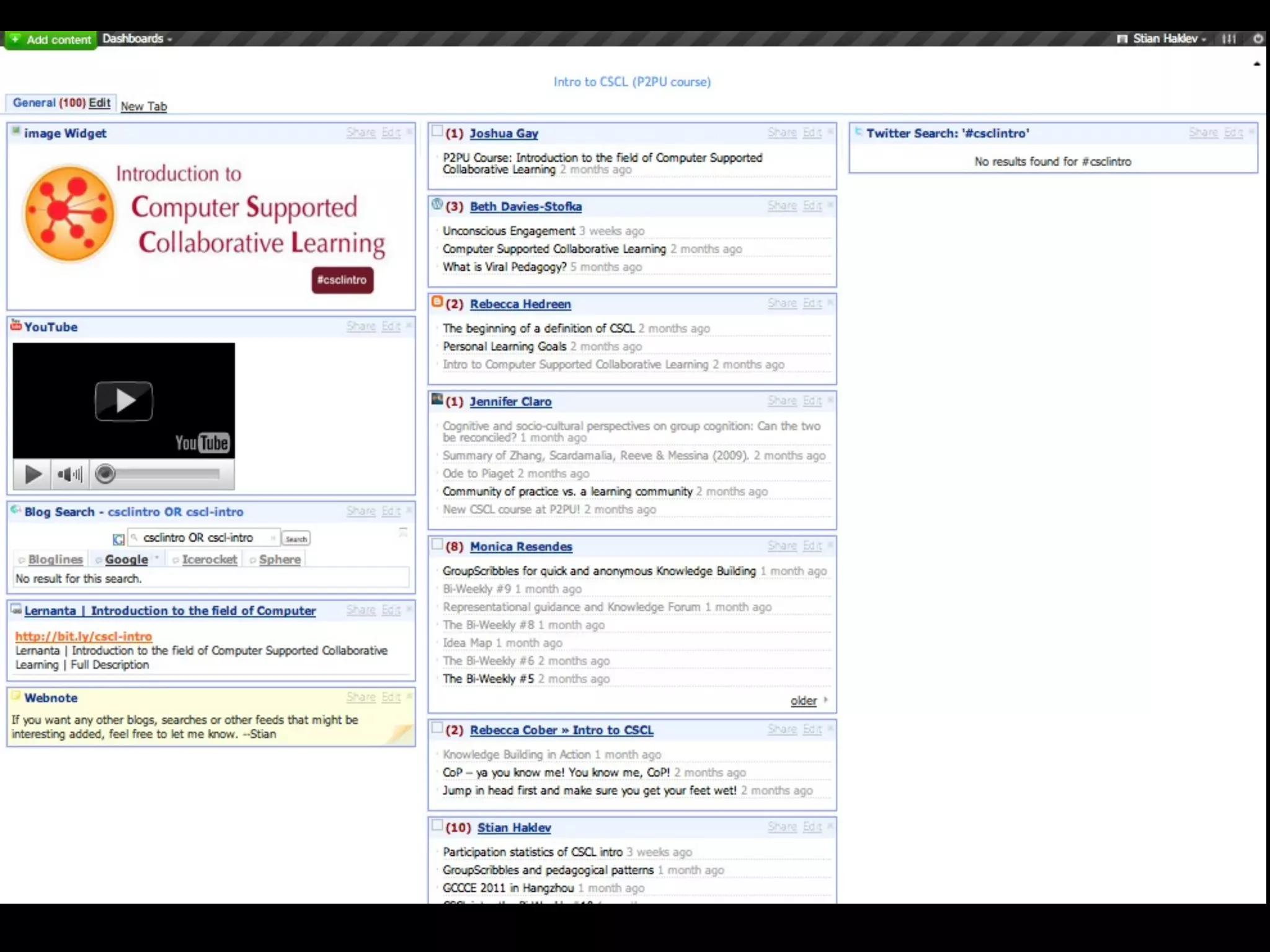Switch to the Icerocket search tab

(209, 560)
